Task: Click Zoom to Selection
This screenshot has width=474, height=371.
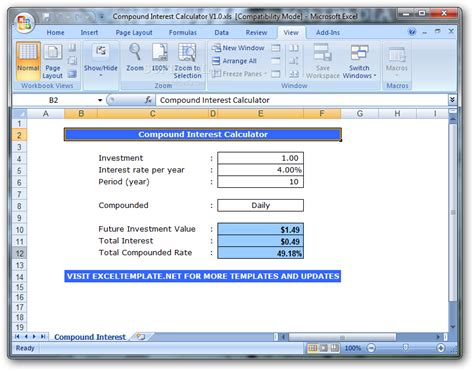Action: click(187, 61)
